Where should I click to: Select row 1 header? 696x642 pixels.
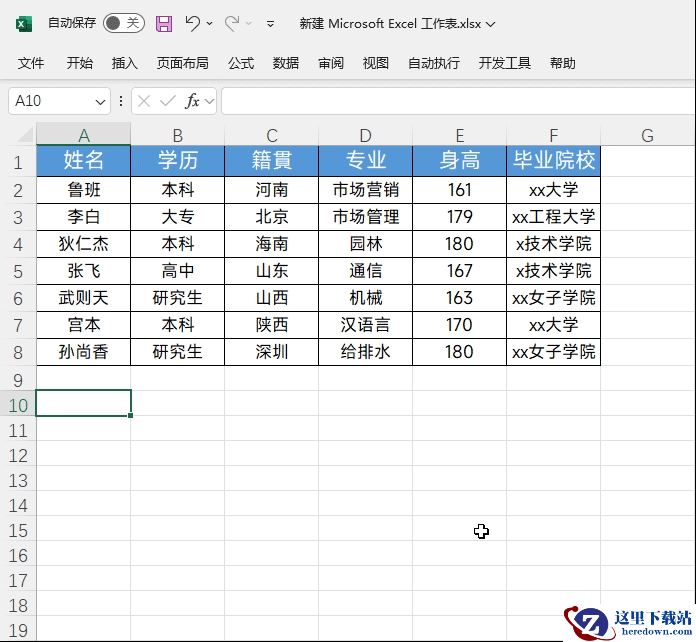click(18, 162)
